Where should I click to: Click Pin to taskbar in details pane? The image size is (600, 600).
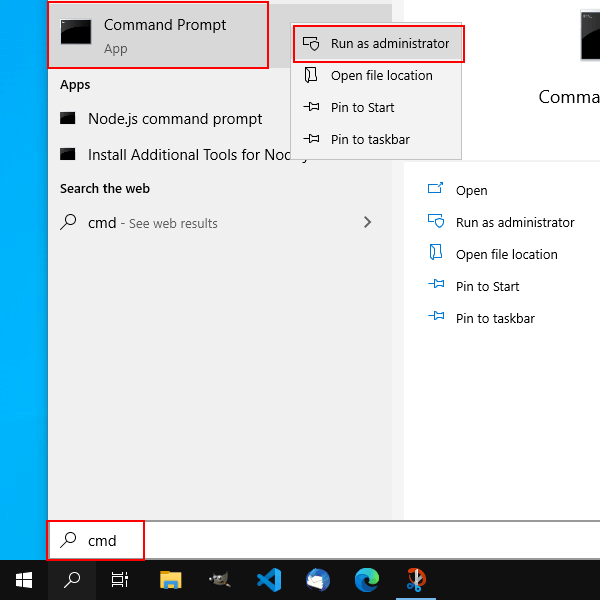tap(495, 318)
